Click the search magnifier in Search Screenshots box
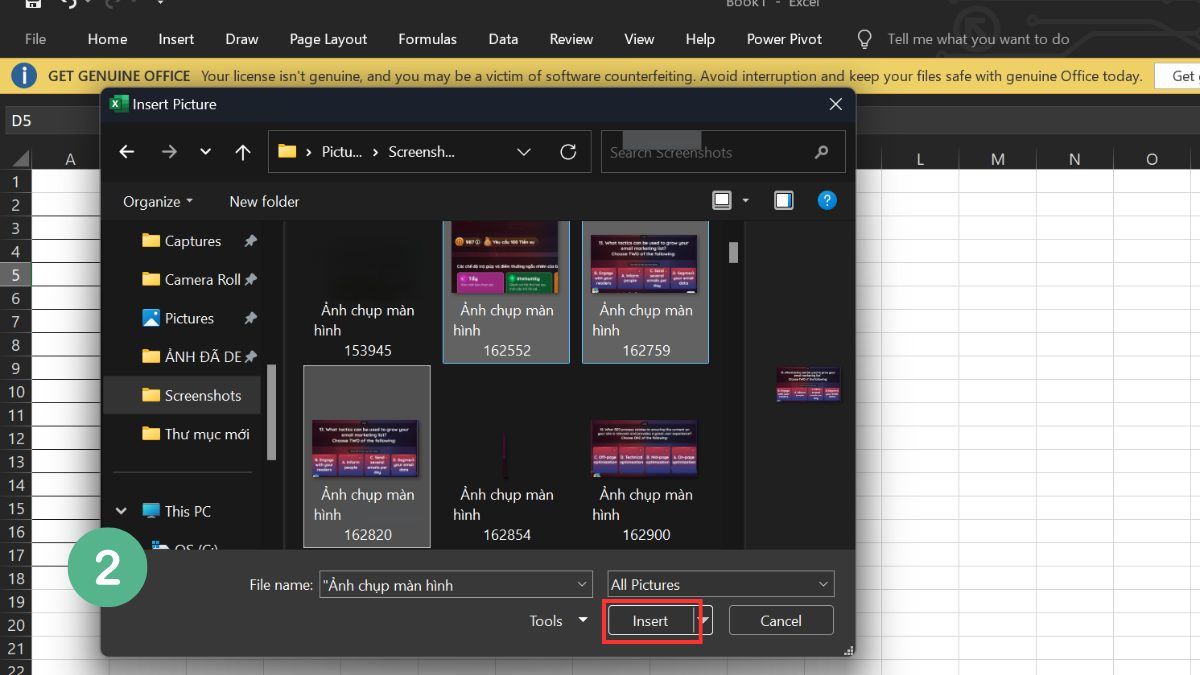The width and height of the screenshot is (1200, 675). coord(820,152)
